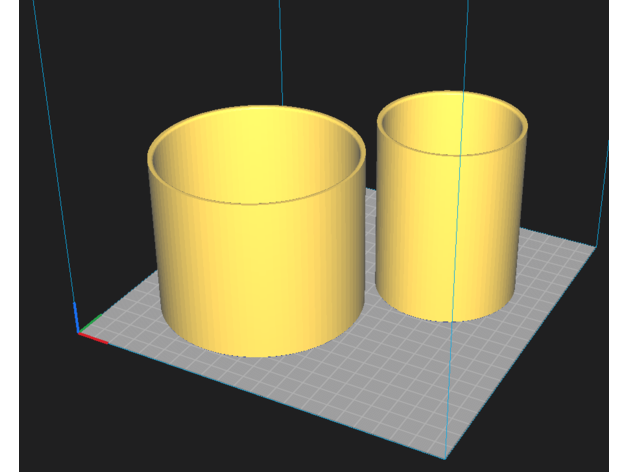The image size is (628, 472).
Task: Click the front bottom corner of build plate
Action: coord(446,458)
